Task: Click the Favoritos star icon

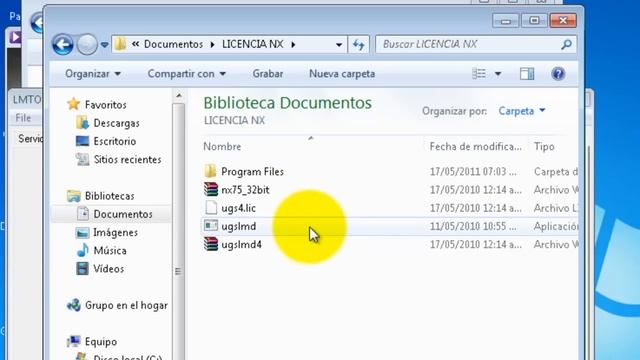Action: tap(73, 104)
